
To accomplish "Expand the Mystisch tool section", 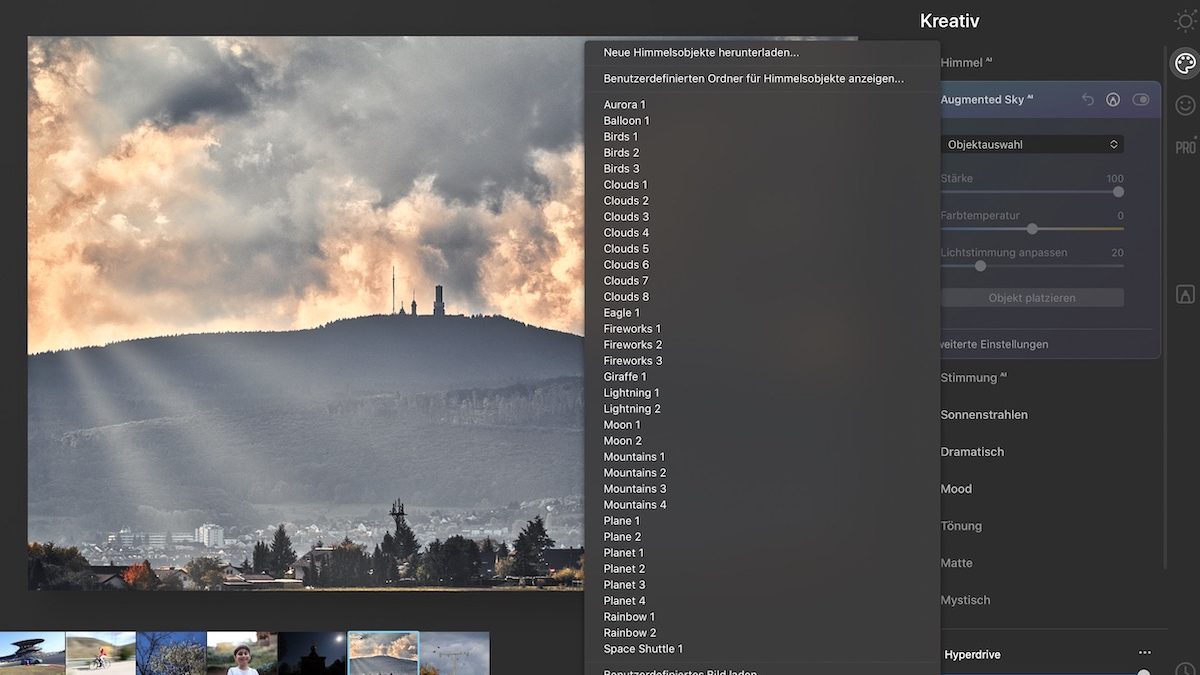I will pos(965,600).
